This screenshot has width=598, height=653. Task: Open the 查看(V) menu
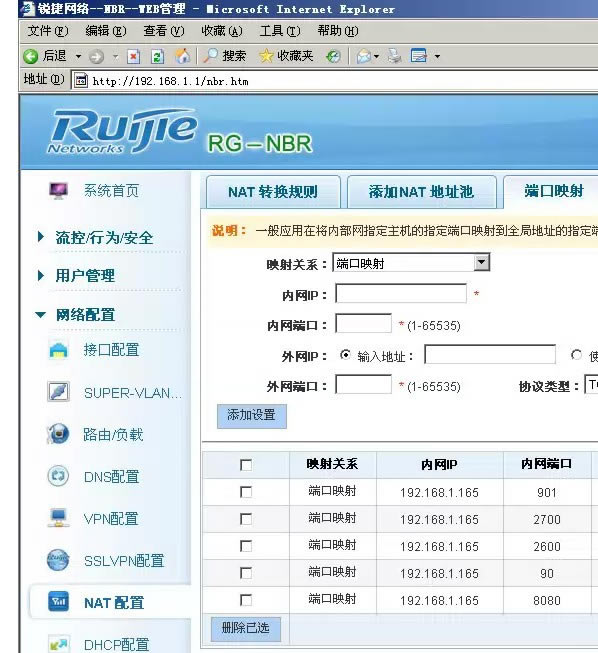click(x=163, y=31)
